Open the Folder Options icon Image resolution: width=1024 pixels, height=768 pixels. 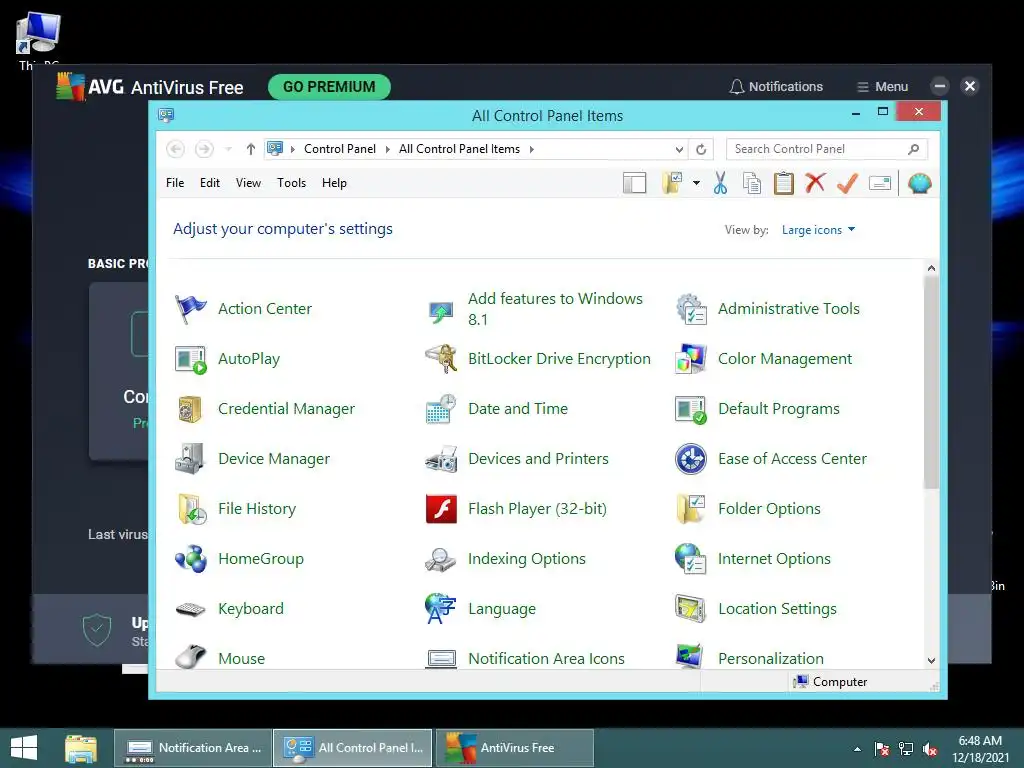691,509
